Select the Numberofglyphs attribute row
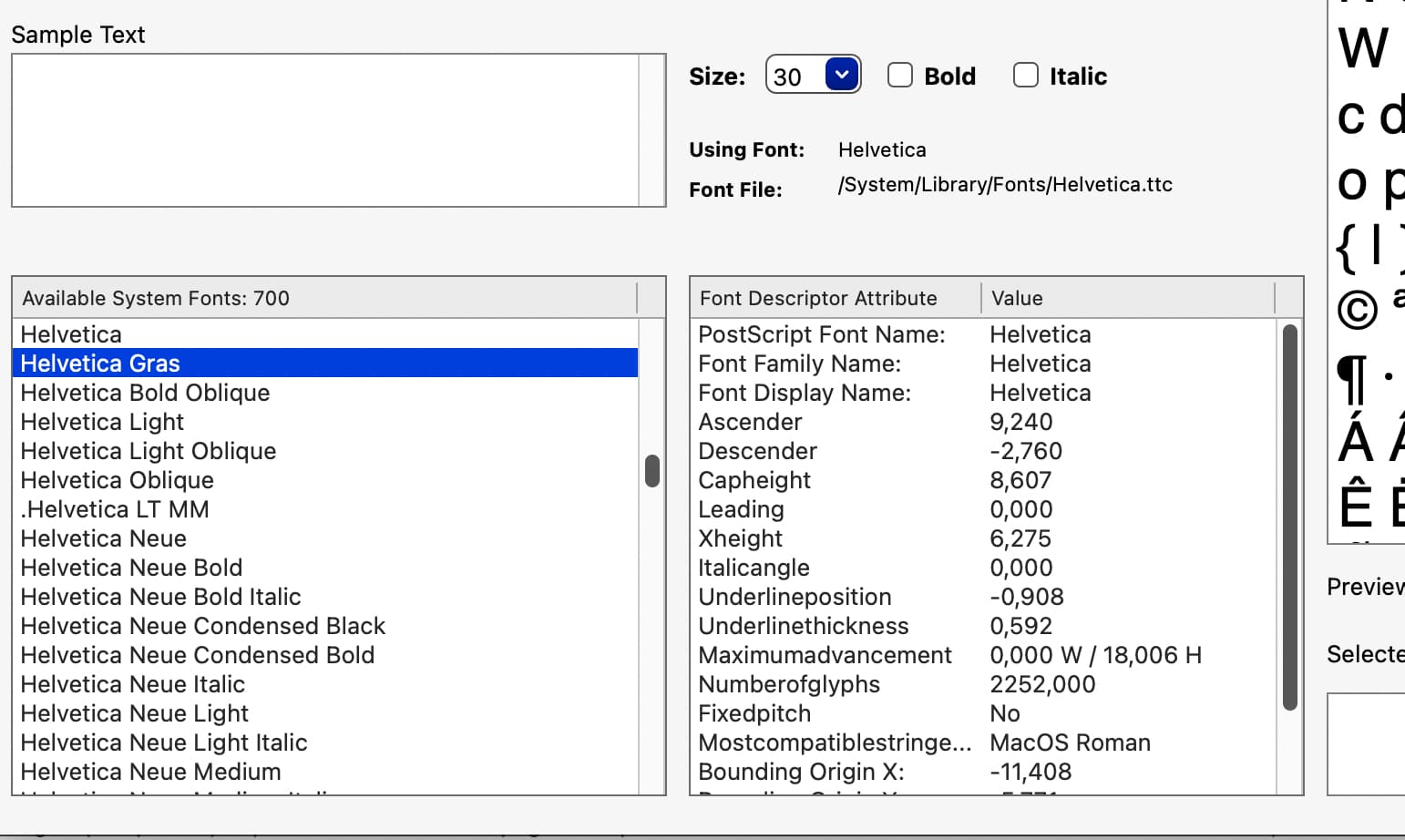 coord(984,684)
